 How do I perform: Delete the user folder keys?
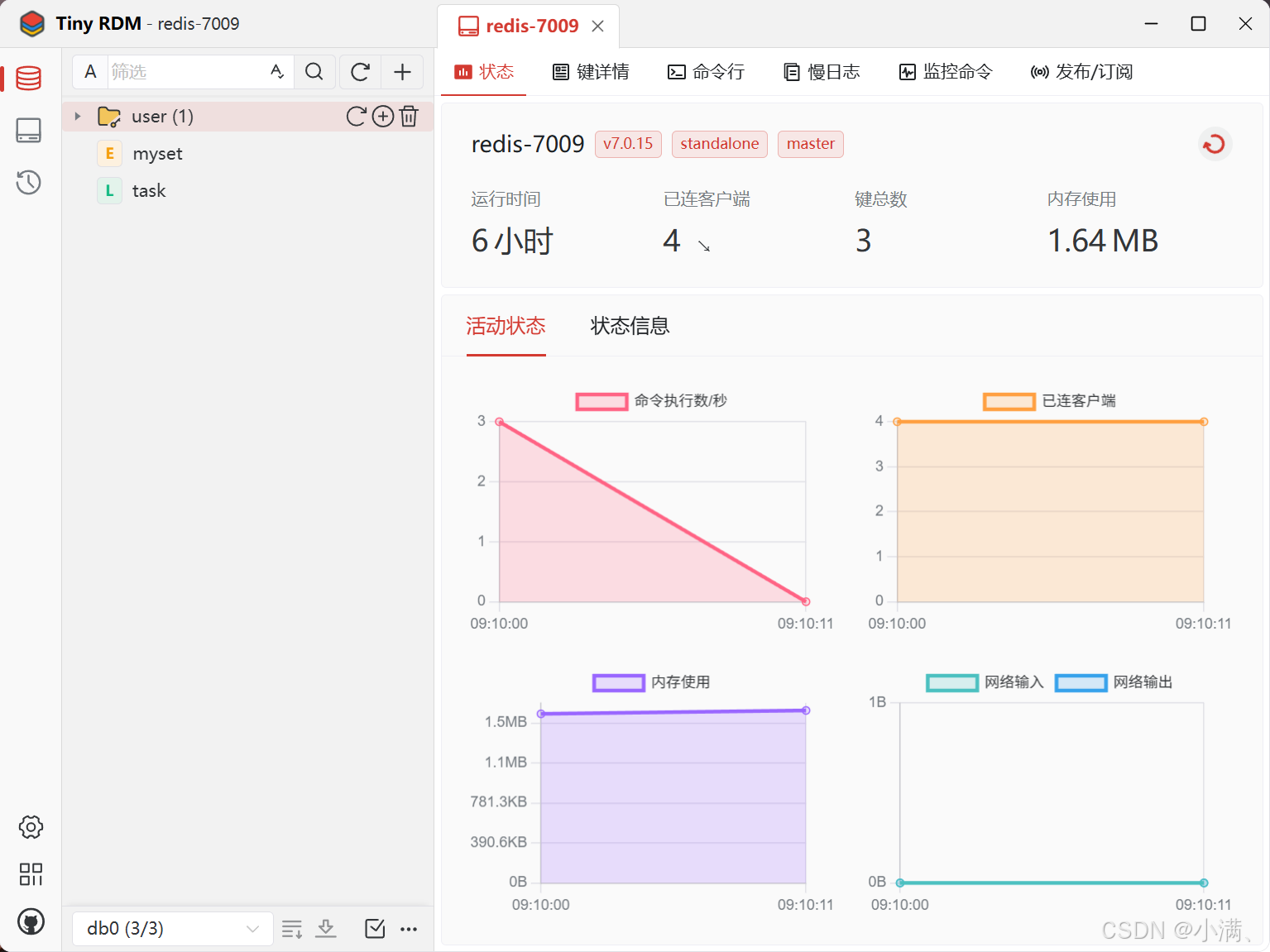point(409,117)
